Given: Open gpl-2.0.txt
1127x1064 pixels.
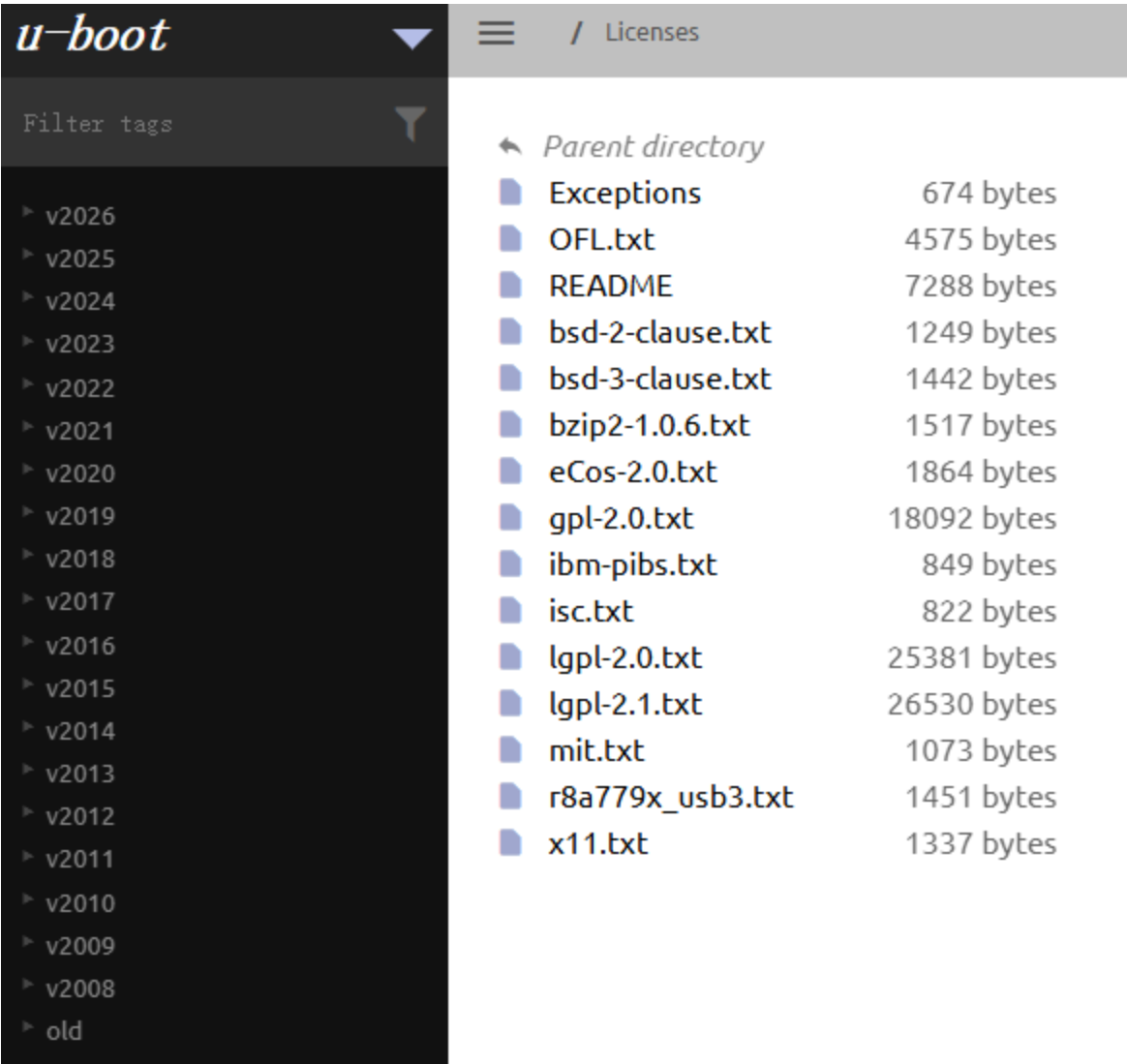Looking at the screenshot, I should point(621,518).
